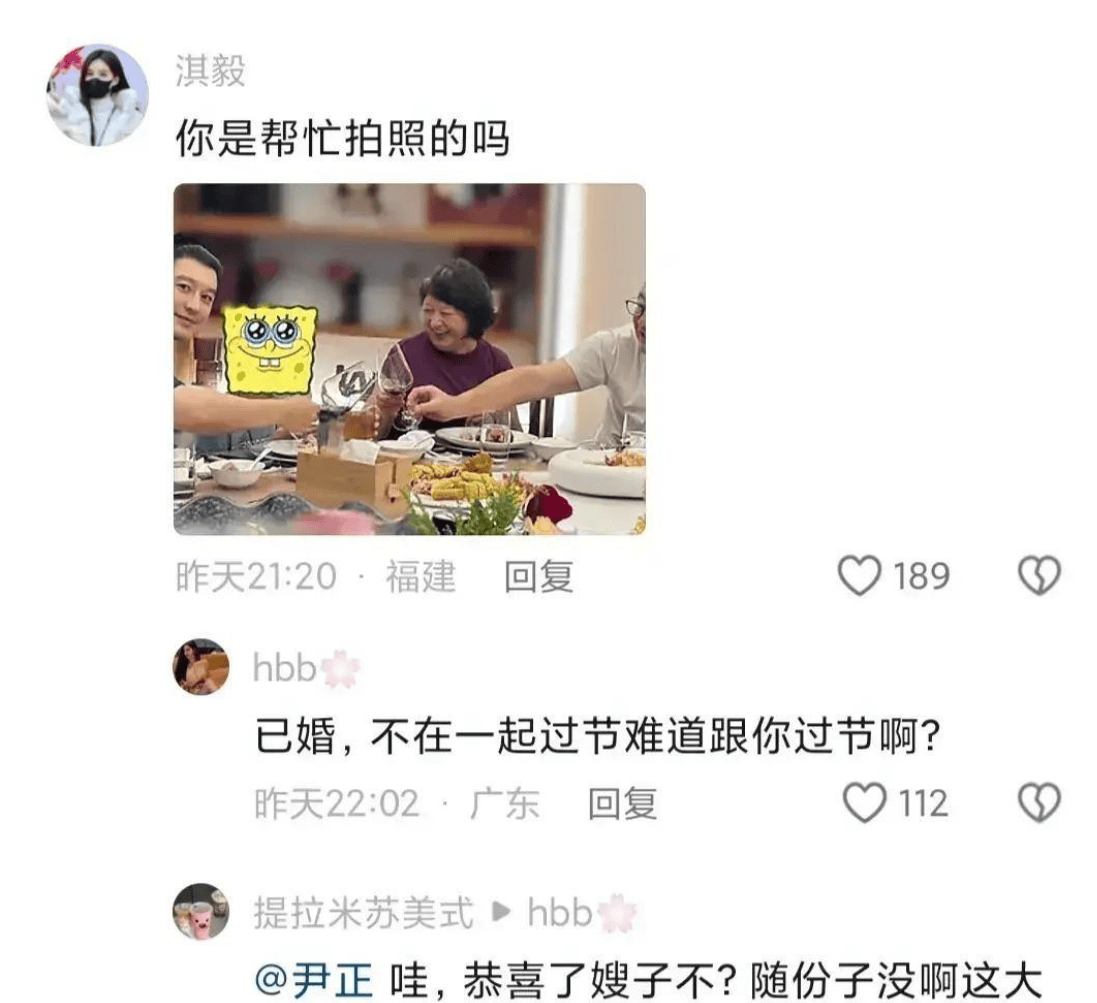
Task: Dislike 淇毅's comment with broken heart
Action: 1039,576
